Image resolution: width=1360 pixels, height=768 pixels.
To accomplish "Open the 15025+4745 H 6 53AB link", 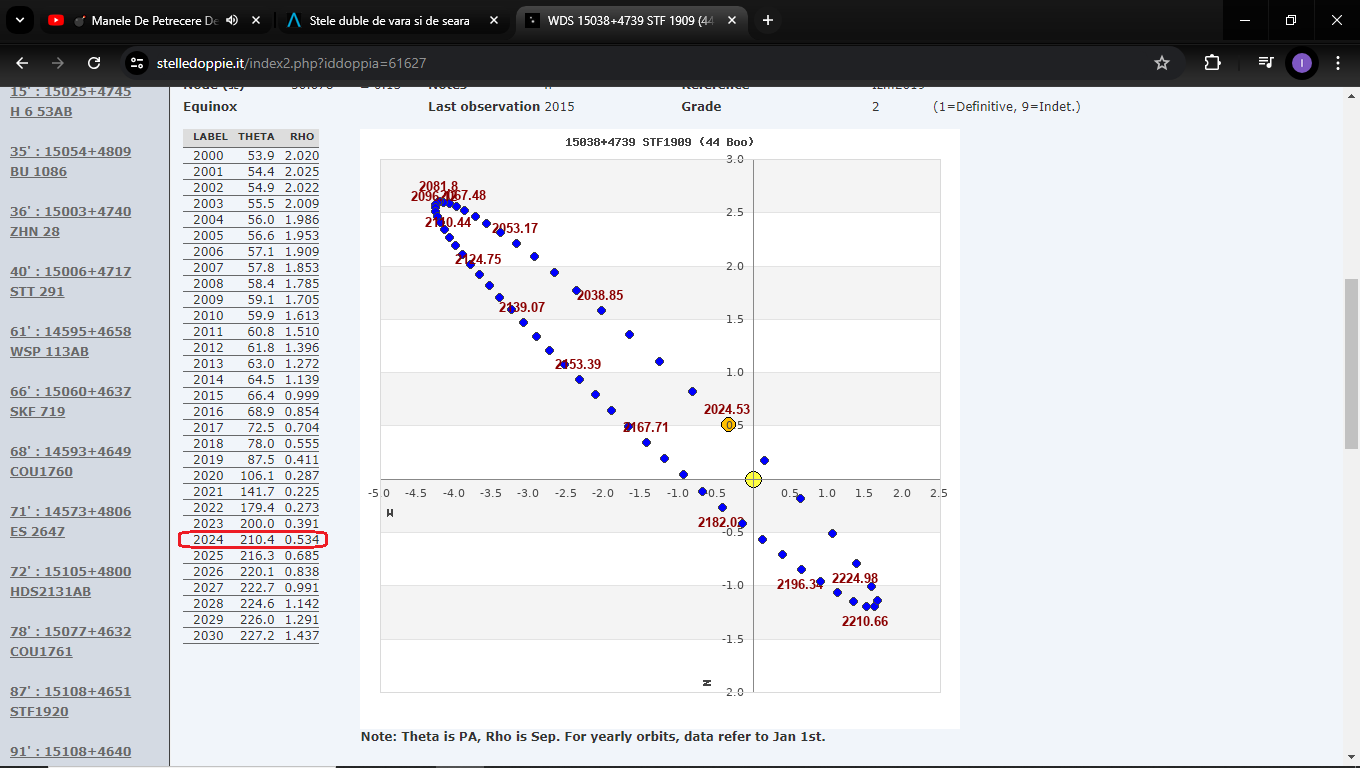I will tap(70, 101).
